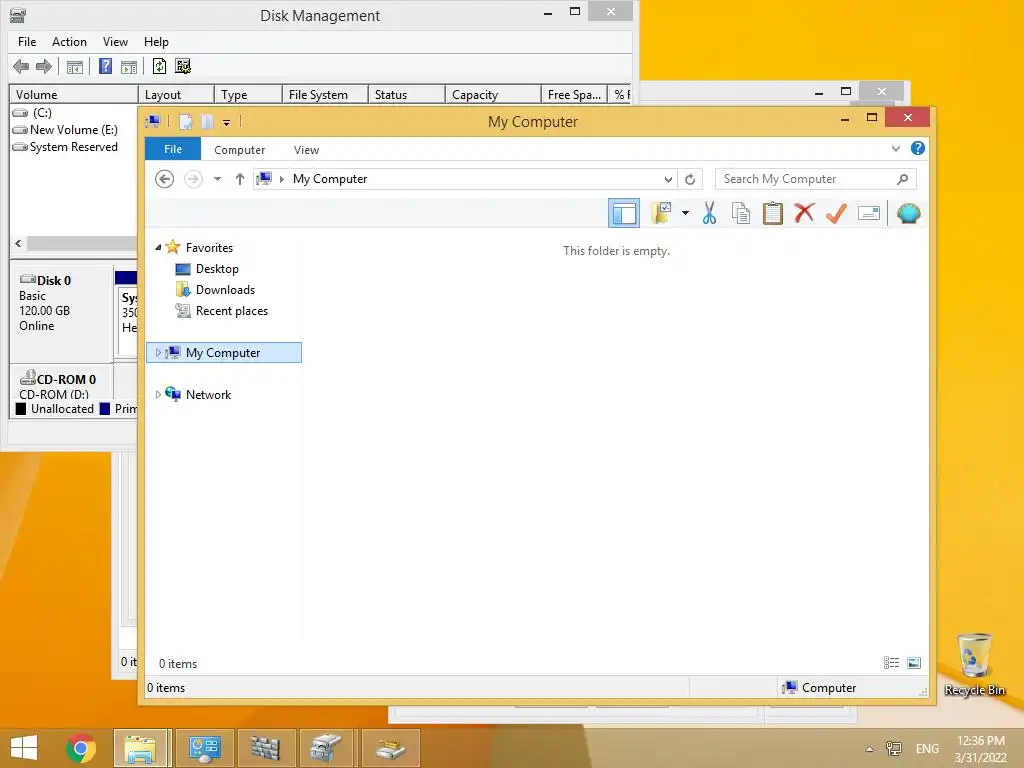Open View ribbon tab in My Computer

tap(306, 150)
